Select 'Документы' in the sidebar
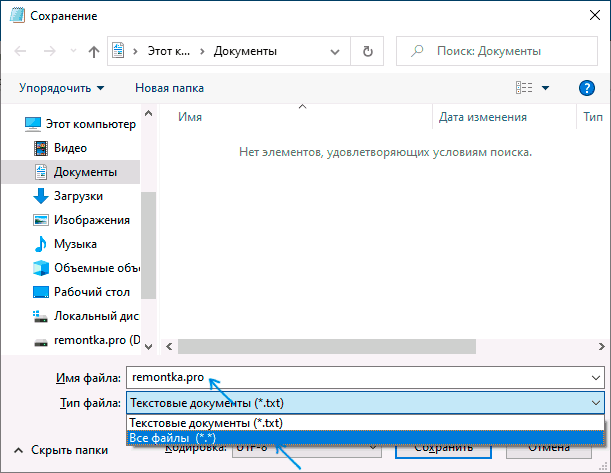Image resolution: width=611 pixels, height=473 pixels. [71, 172]
